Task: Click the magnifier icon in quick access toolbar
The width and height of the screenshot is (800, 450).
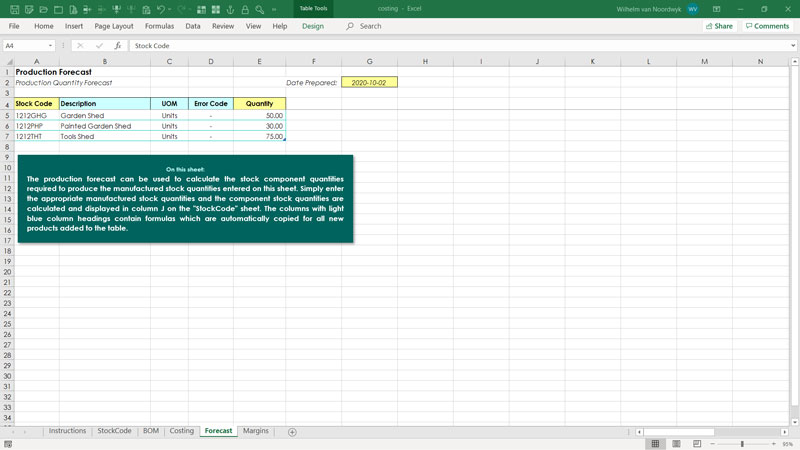Action: (x=260, y=9)
